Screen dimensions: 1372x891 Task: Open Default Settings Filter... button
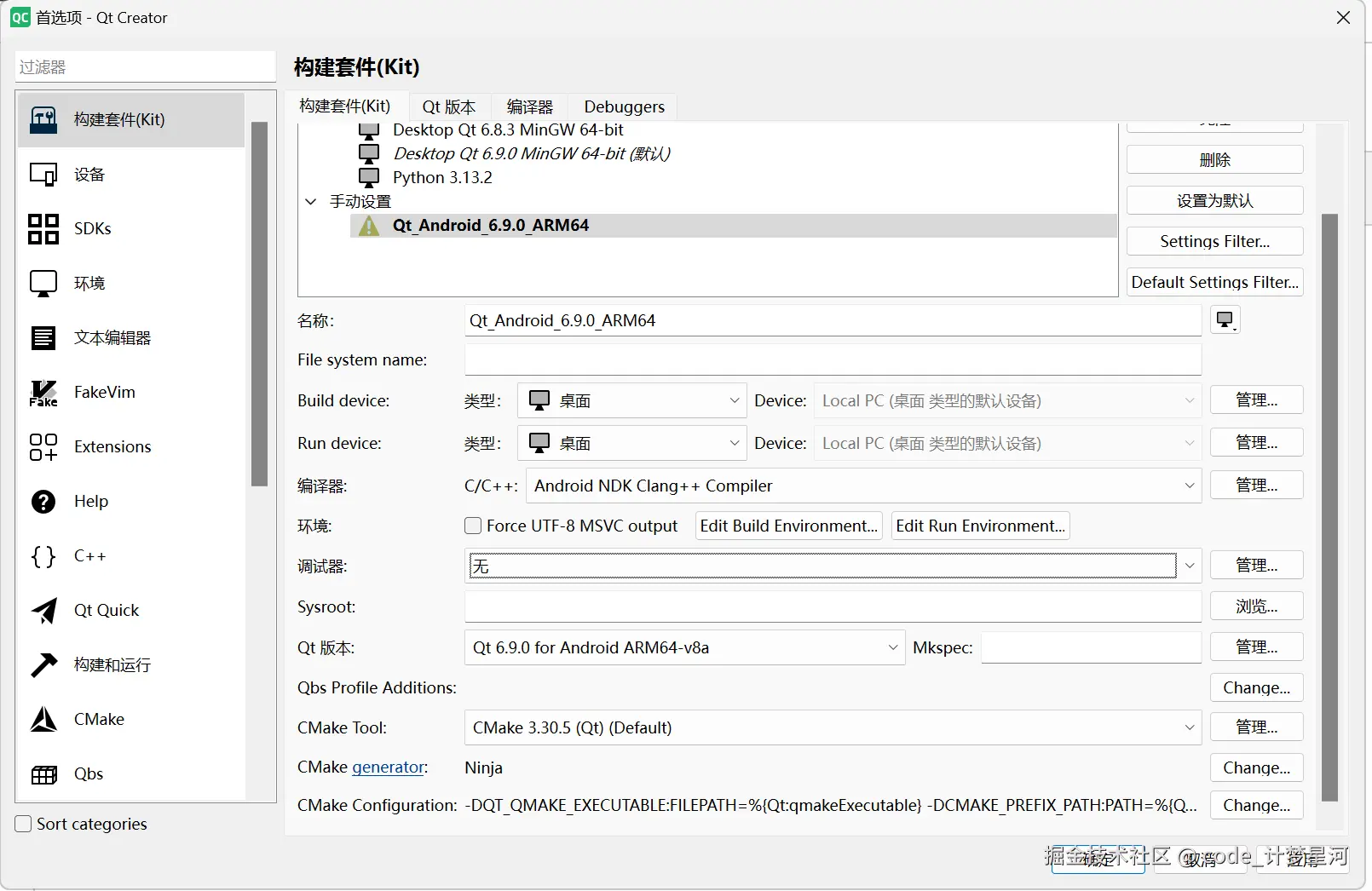[1214, 282]
